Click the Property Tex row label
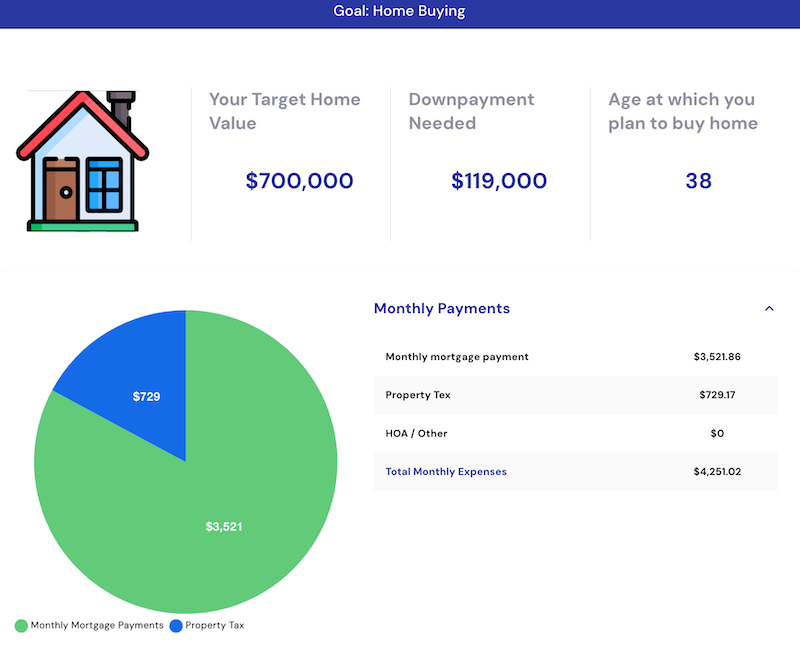The width and height of the screenshot is (800, 646). [418, 395]
